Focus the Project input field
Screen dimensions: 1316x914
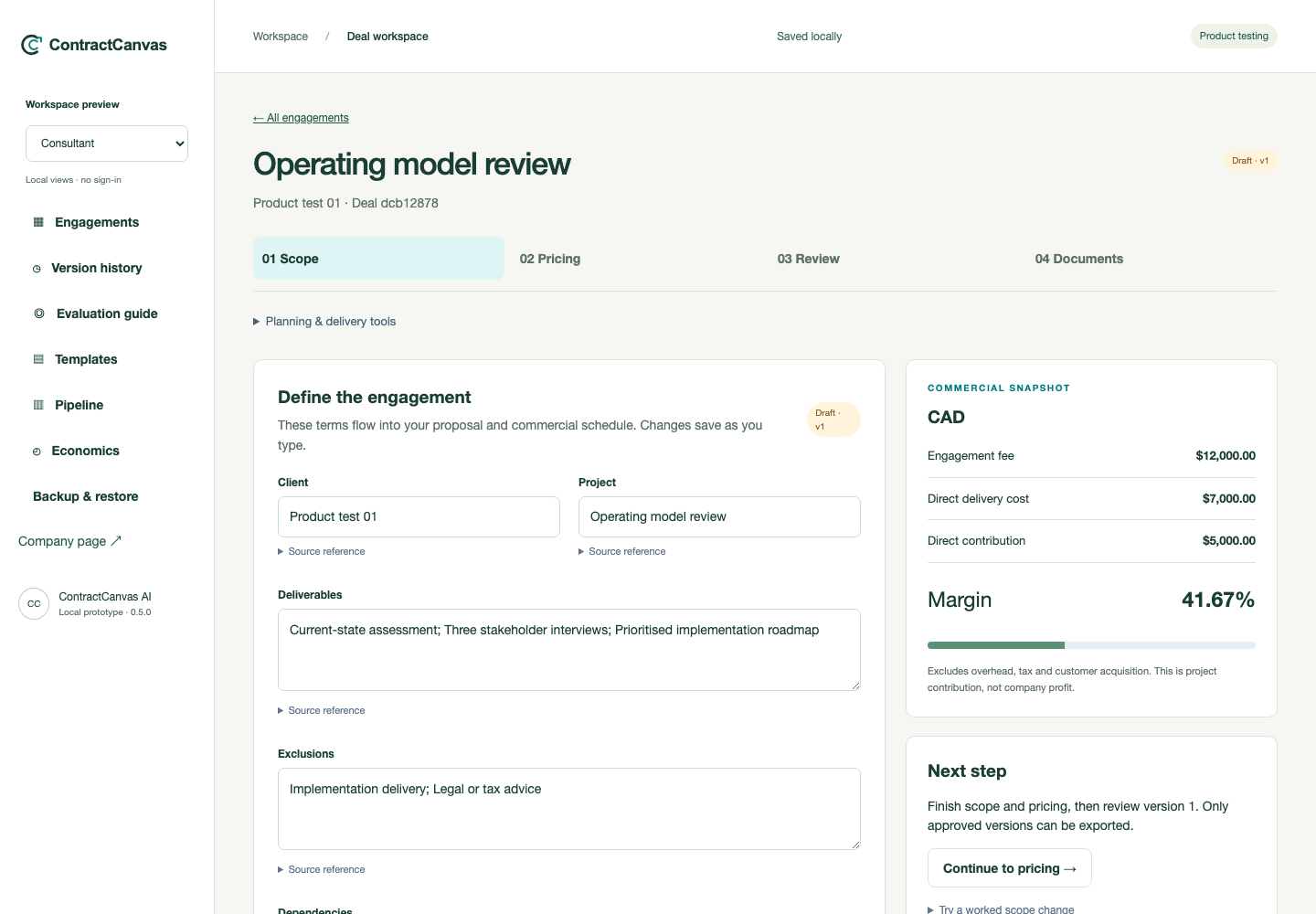[x=719, y=516]
